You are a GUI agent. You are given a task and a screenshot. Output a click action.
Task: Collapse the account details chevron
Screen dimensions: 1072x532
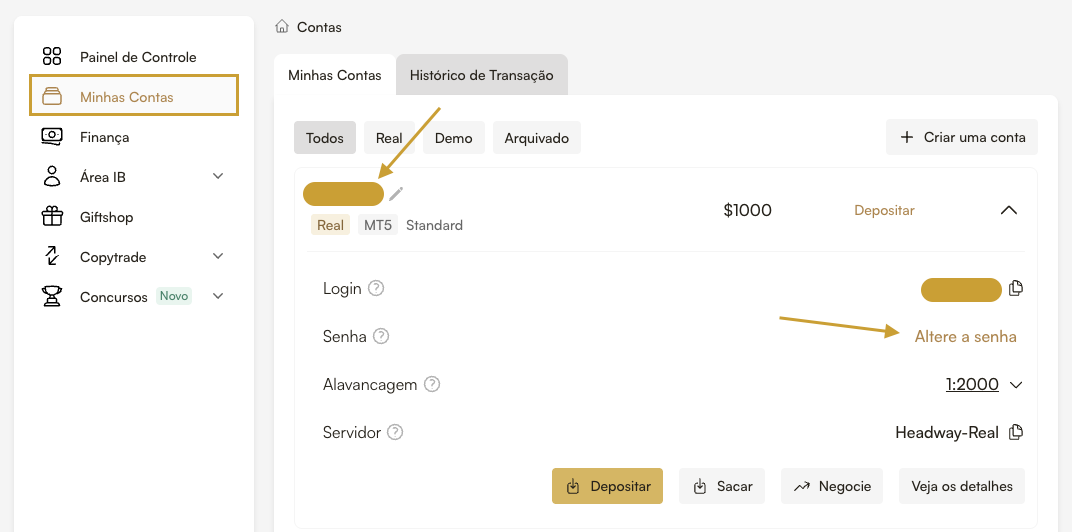click(x=1008, y=210)
